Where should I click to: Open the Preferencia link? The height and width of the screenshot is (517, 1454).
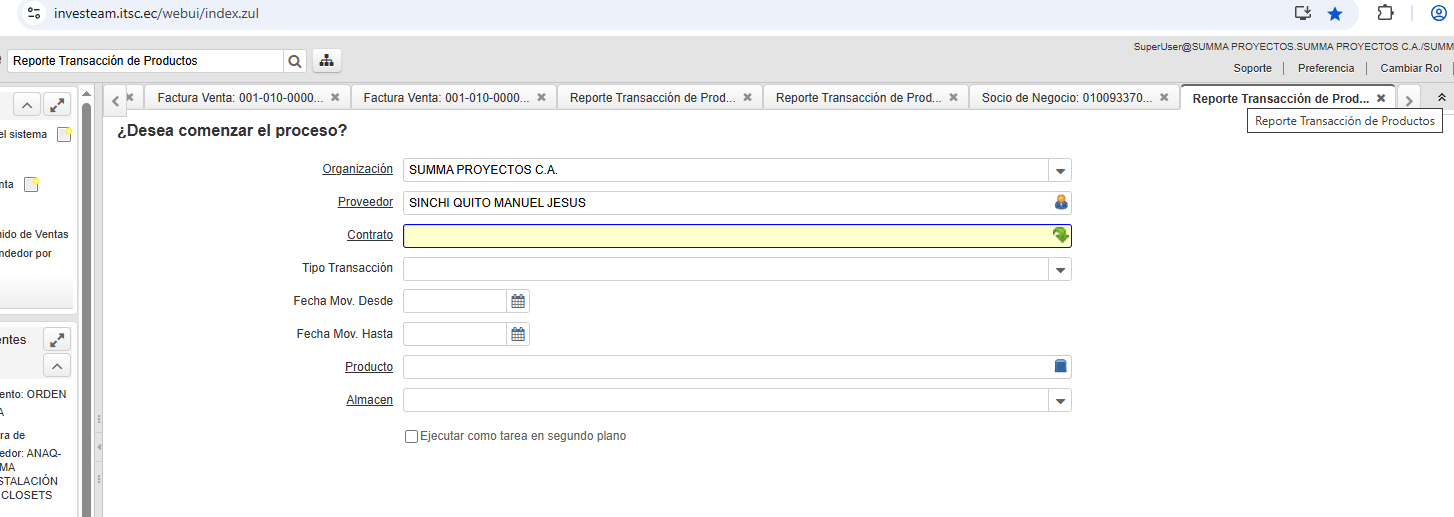point(1325,68)
